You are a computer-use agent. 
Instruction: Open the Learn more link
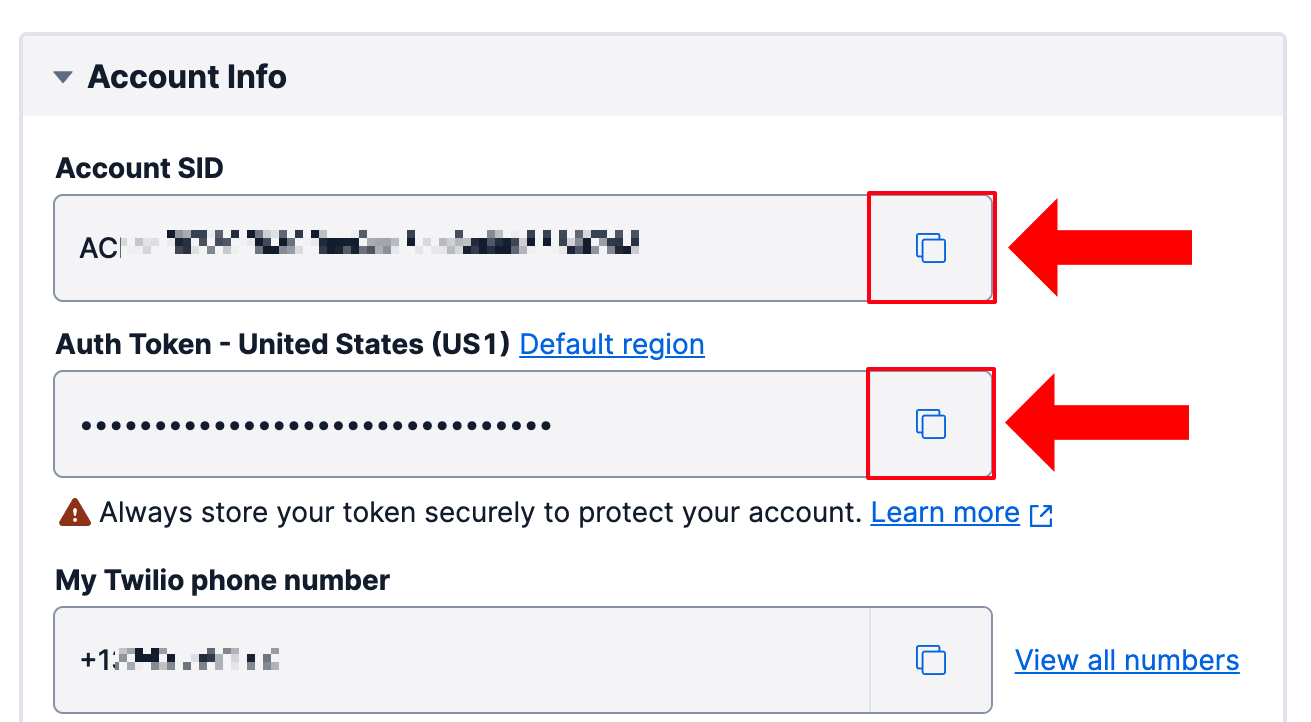(x=945, y=513)
